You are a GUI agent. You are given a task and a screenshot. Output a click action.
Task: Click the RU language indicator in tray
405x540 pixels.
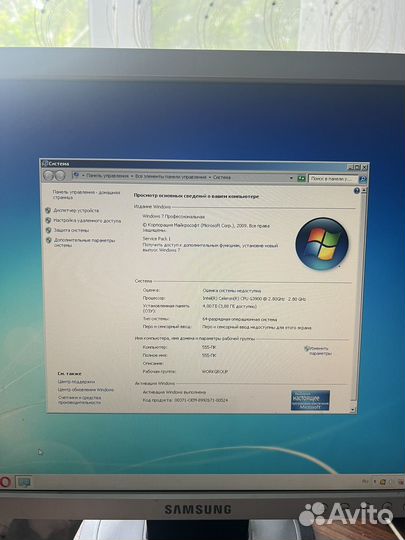click(x=365, y=481)
